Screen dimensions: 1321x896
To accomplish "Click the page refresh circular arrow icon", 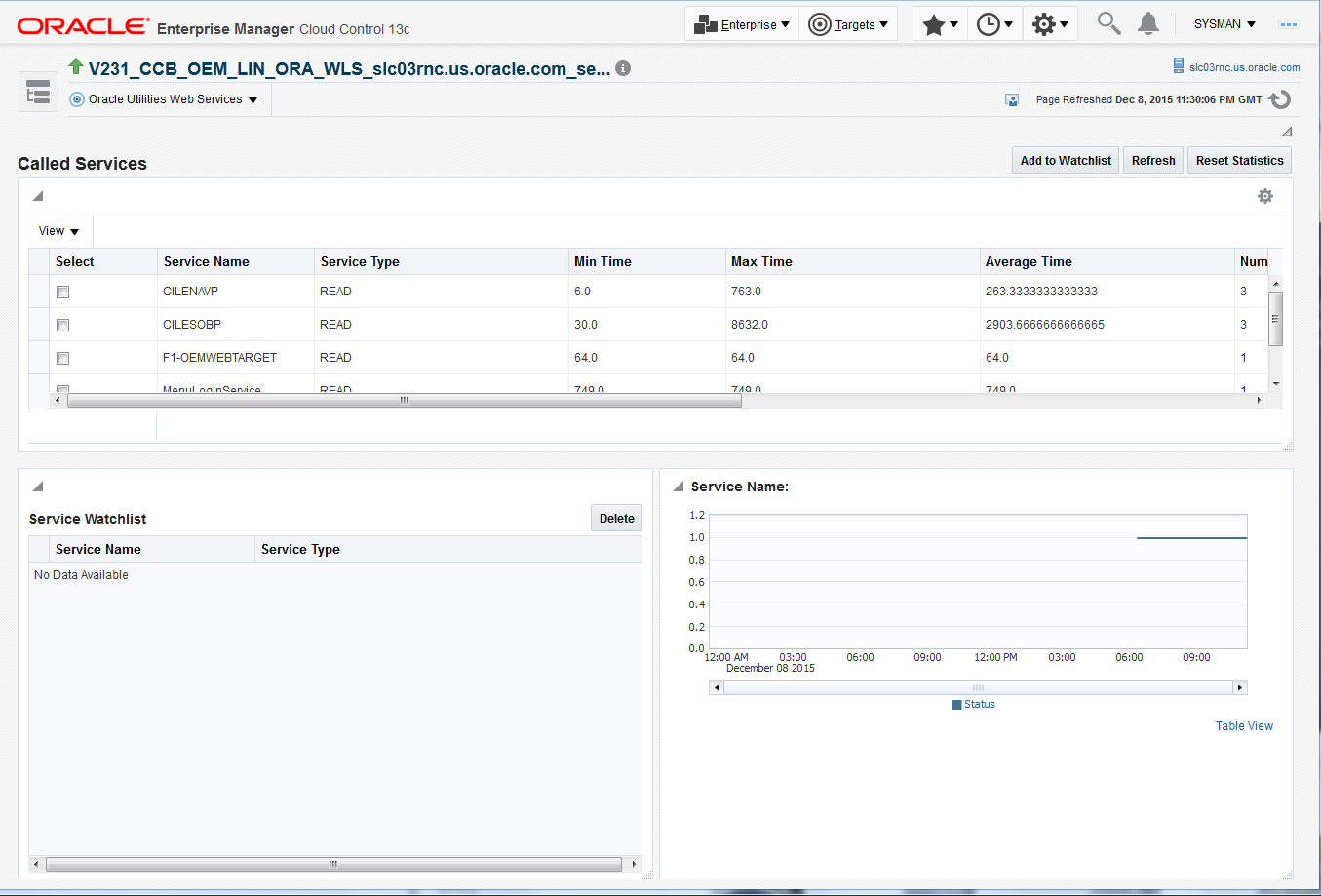I will 1280,99.
